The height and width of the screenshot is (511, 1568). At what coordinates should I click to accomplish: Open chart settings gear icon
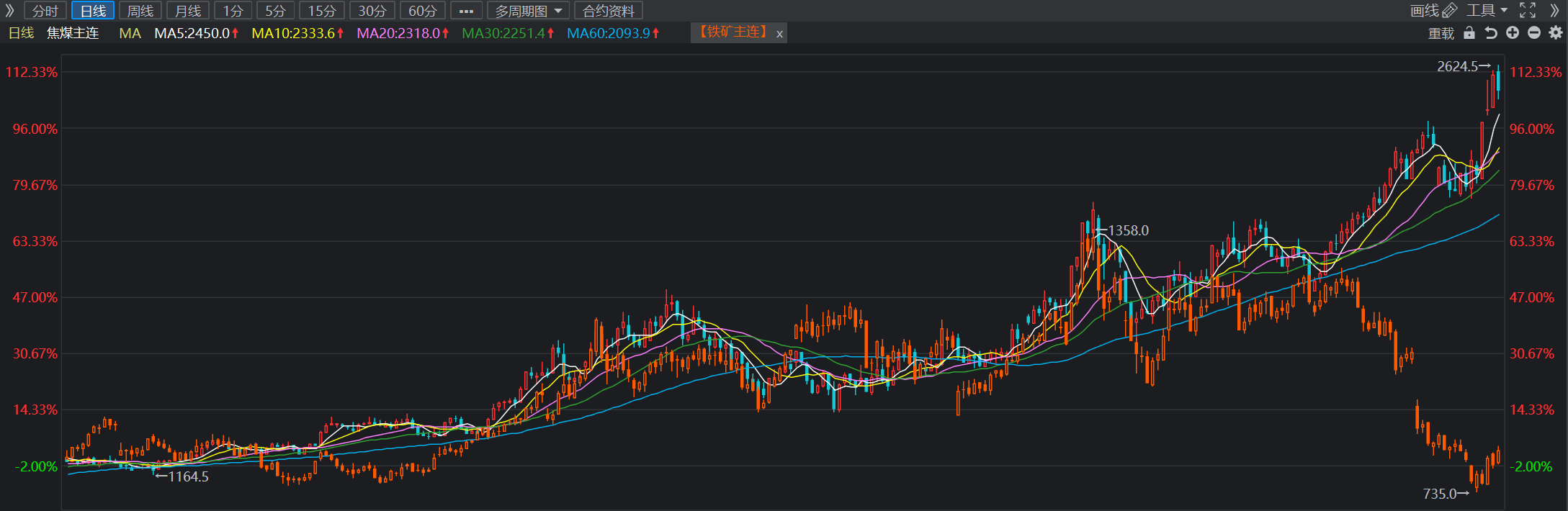[x=1556, y=33]
